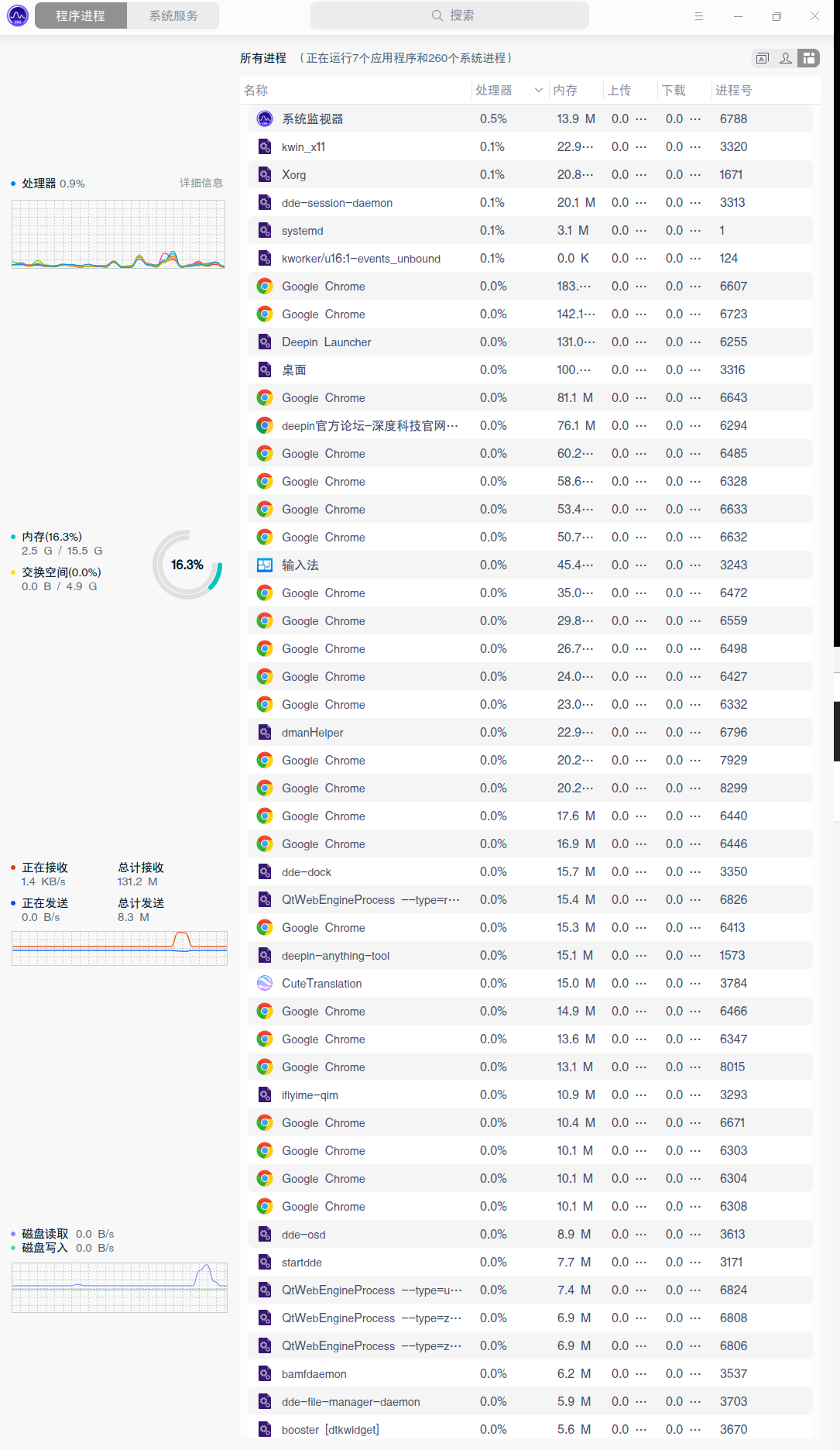Click the dde-file-manager-daemon process icon
Screen dimensions: 840x1450
click(265, 1401)
